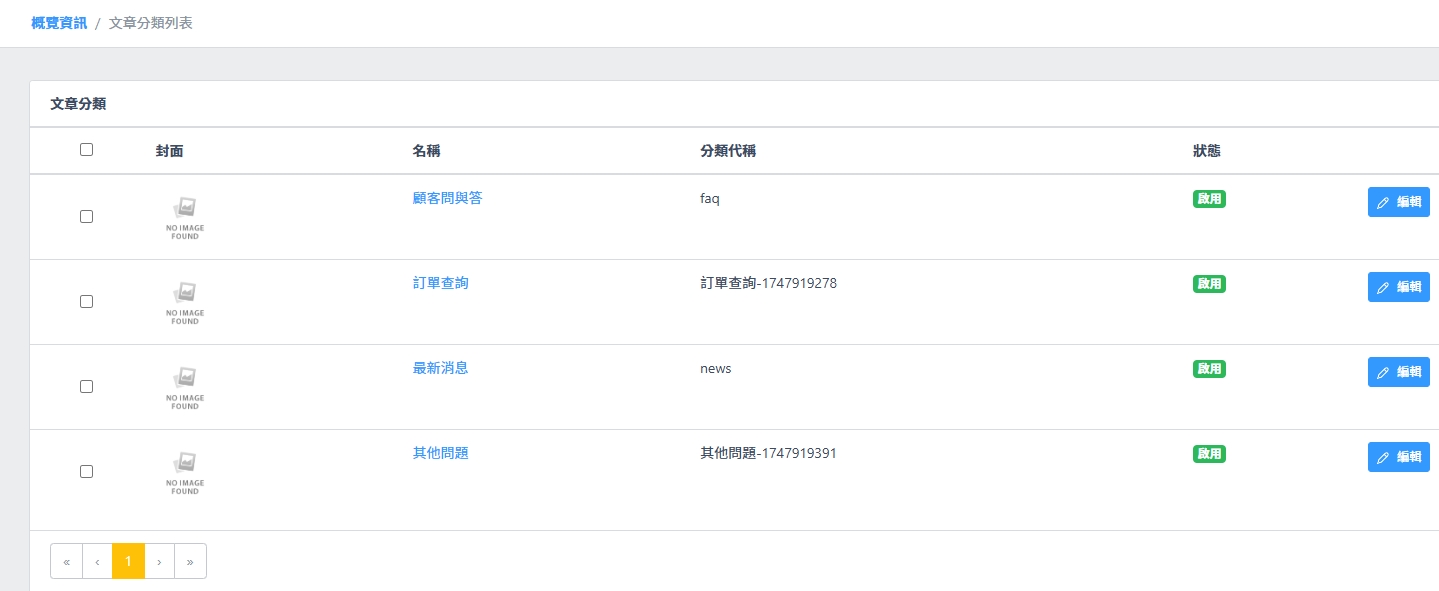The height and width of the screenshot is (591, 1439).
Task: Click the 分類代稱 column header
Action: (x=728, y=151)
